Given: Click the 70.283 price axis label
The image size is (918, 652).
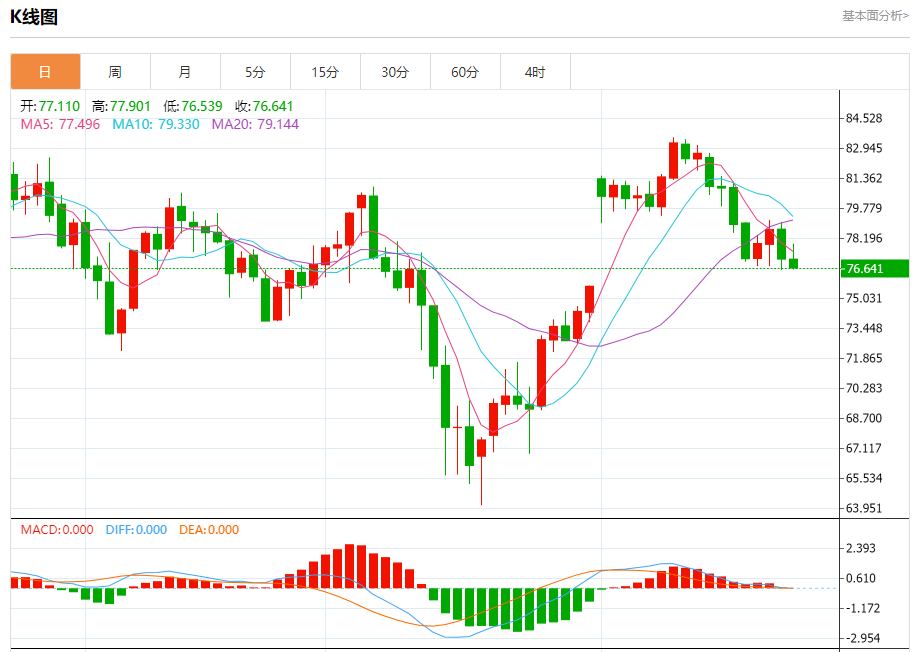Looking at the screenshot, I should [864, 388].
